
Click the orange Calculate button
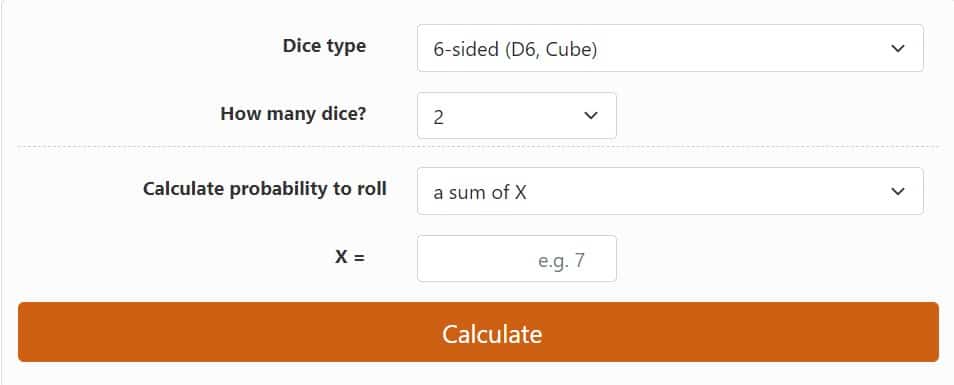click(478, 332)
